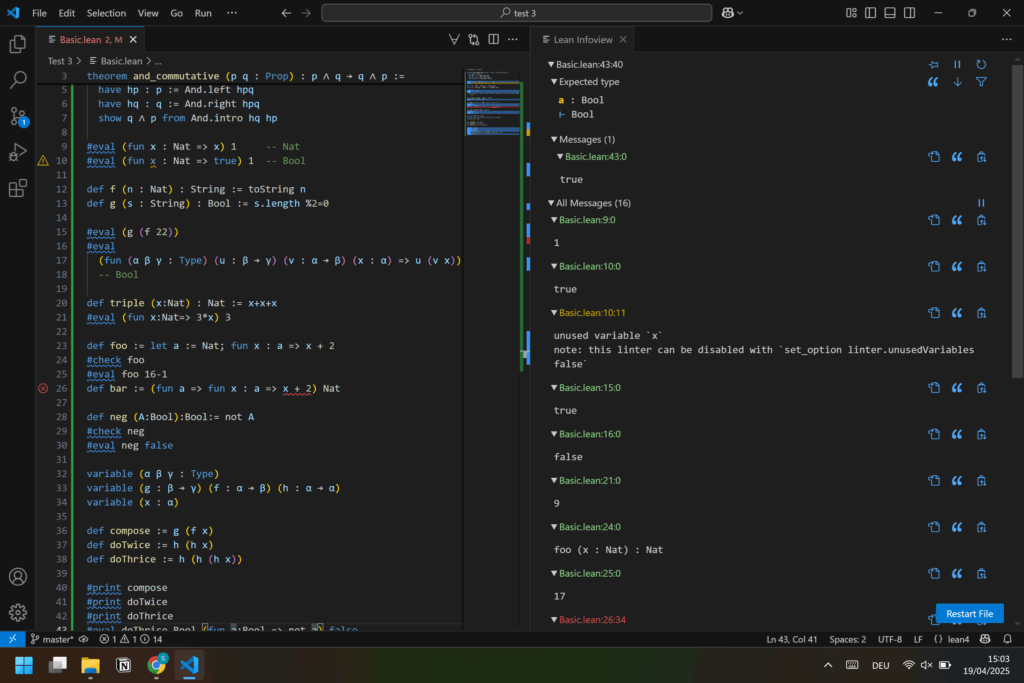
Task: Open the Customize Layout icon
Action: [x=851, y=13]
